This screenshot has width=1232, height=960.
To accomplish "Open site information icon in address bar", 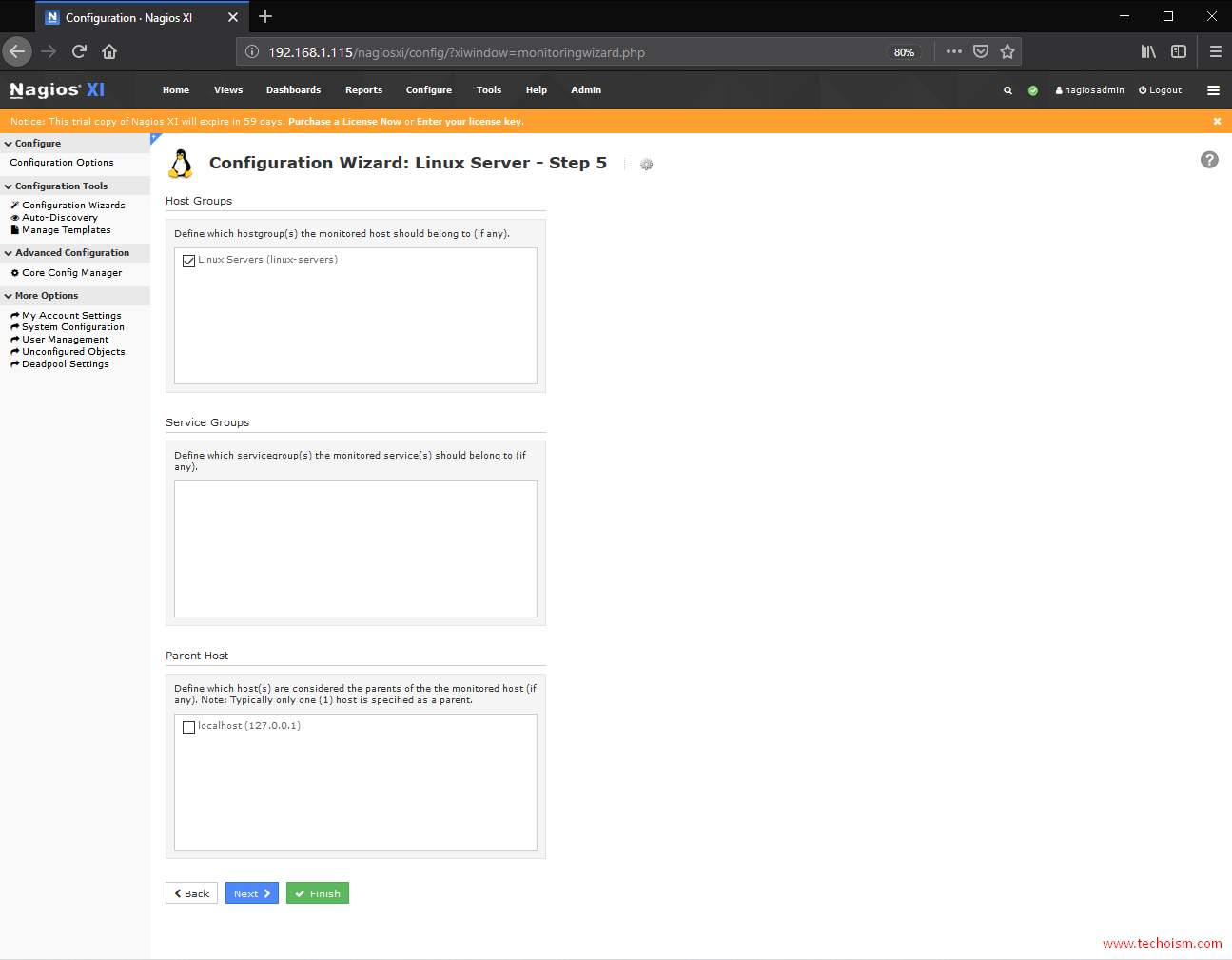I will [252, 52].
